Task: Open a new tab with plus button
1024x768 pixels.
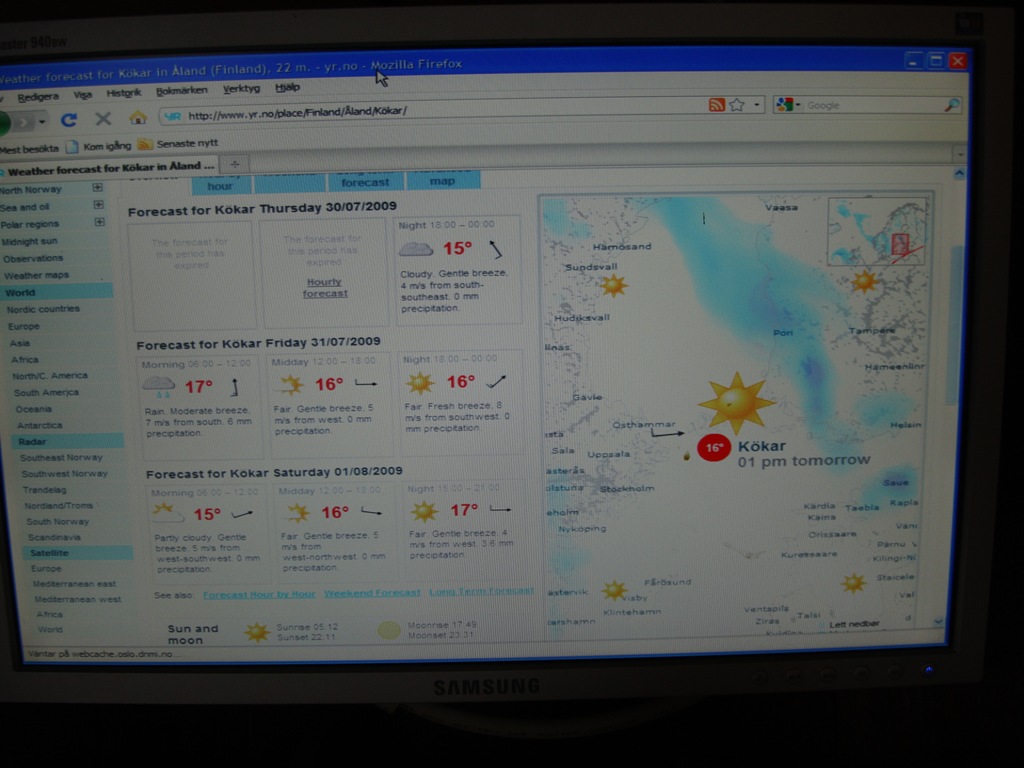Action: (x=234, y=164)
